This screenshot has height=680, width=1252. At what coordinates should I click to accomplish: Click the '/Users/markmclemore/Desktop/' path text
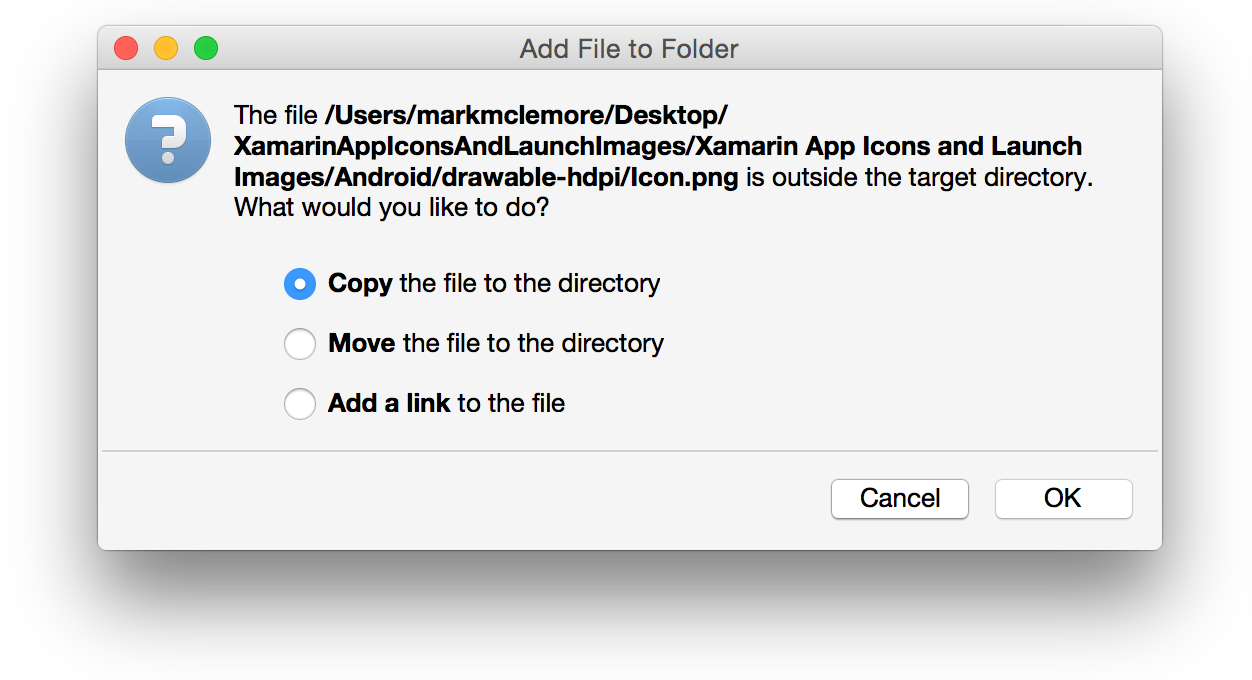tap(526, 115)
